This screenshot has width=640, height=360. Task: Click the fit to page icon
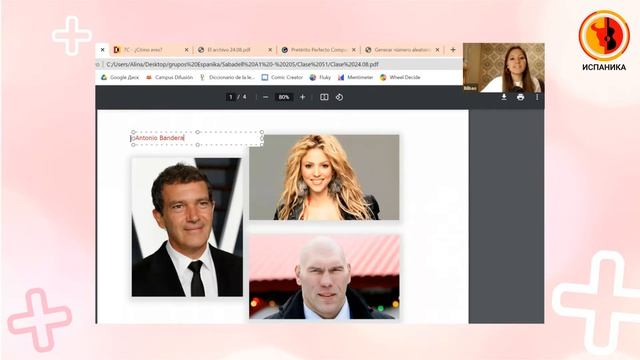click(324, 97)
